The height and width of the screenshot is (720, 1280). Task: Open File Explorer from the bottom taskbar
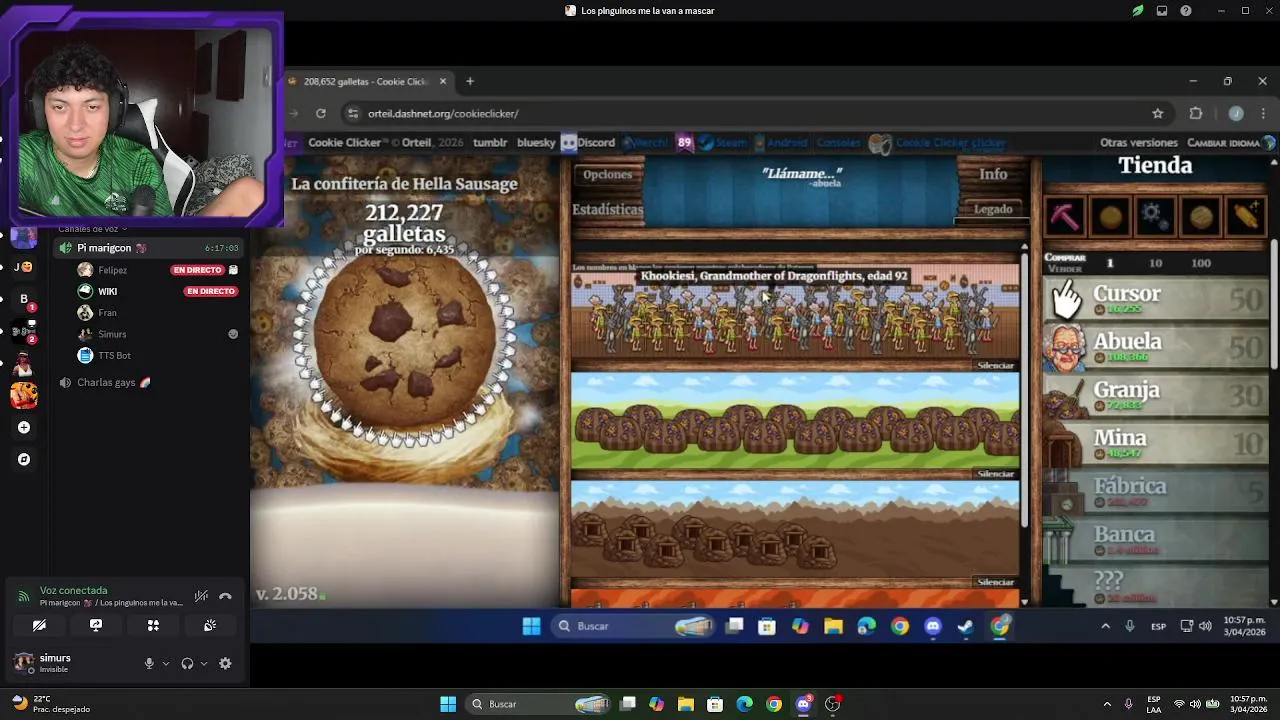686,704
